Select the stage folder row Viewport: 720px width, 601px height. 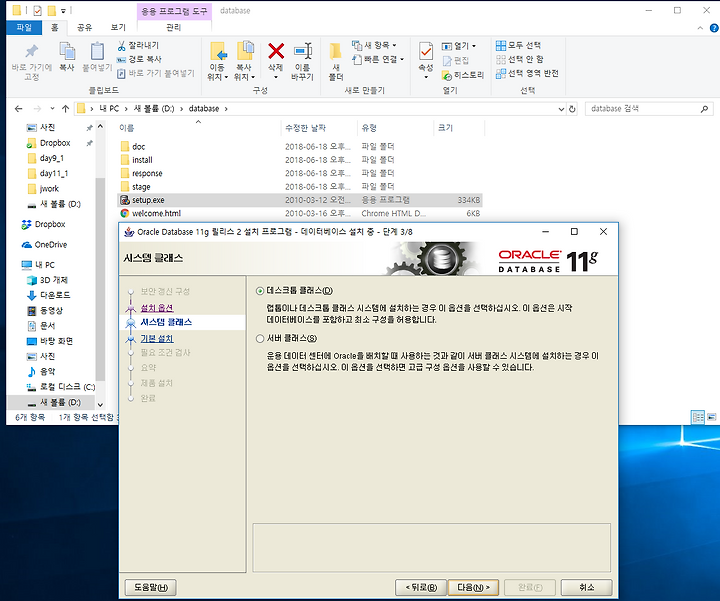[299, 186]
